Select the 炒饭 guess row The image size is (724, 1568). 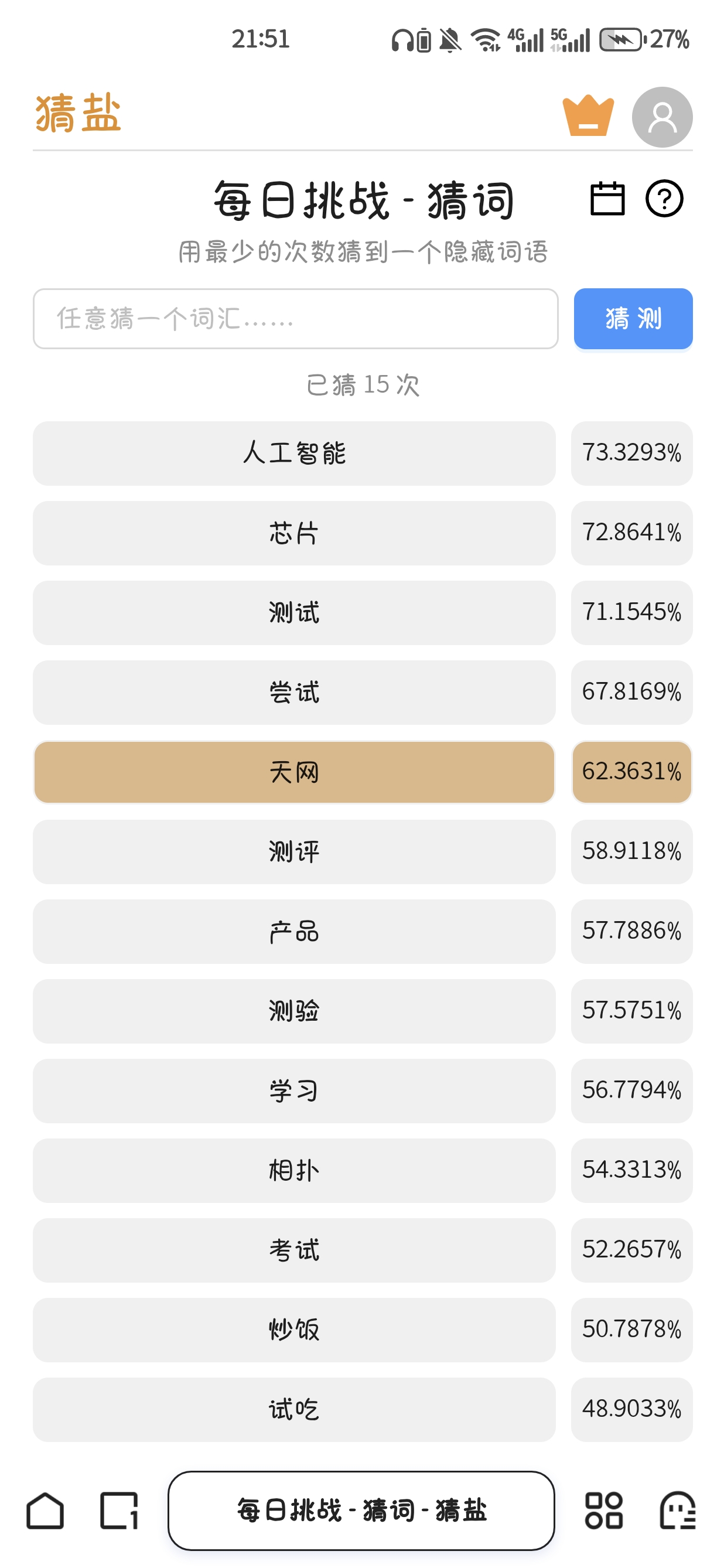pyautogui.click(x=294, y=1330)
